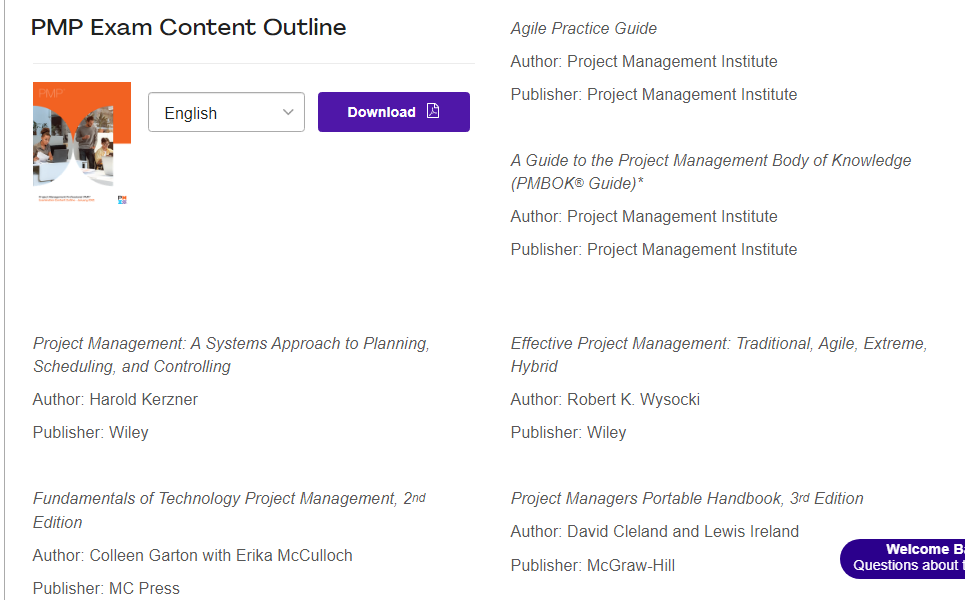This screenshot has width=965, height=600.
Task: Click Project Managers Portable Handbook title
Action: coord(686,498)
